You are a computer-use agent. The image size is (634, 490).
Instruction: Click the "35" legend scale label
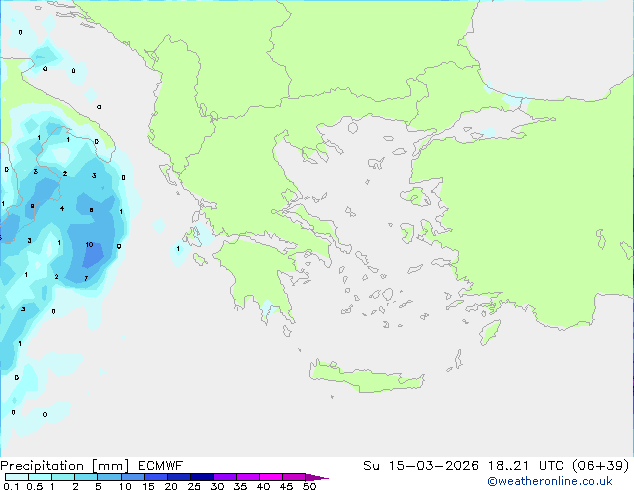point(240,486)
